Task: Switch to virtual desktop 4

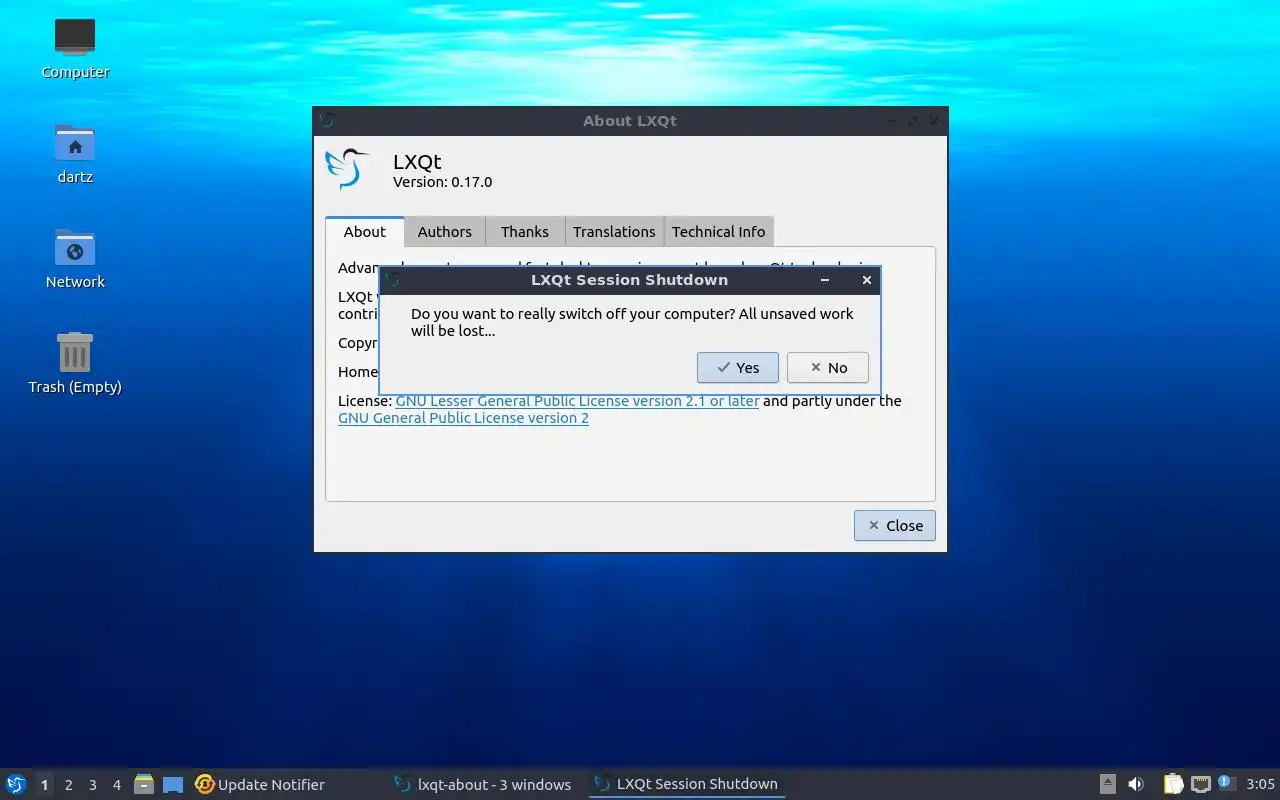Action: click(116, 785)
